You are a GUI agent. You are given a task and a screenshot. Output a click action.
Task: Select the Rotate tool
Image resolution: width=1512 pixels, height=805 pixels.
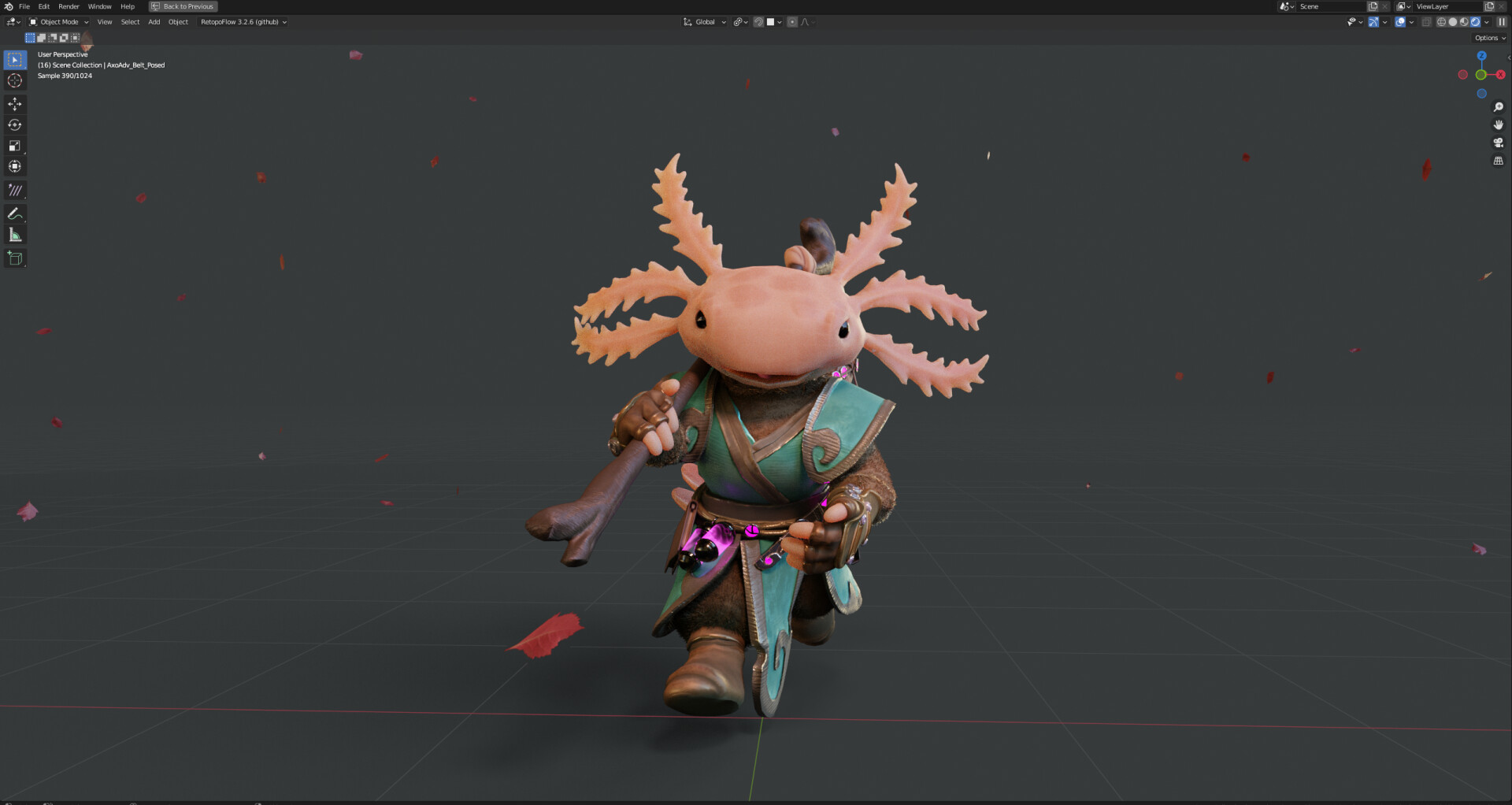click(14, 124)
